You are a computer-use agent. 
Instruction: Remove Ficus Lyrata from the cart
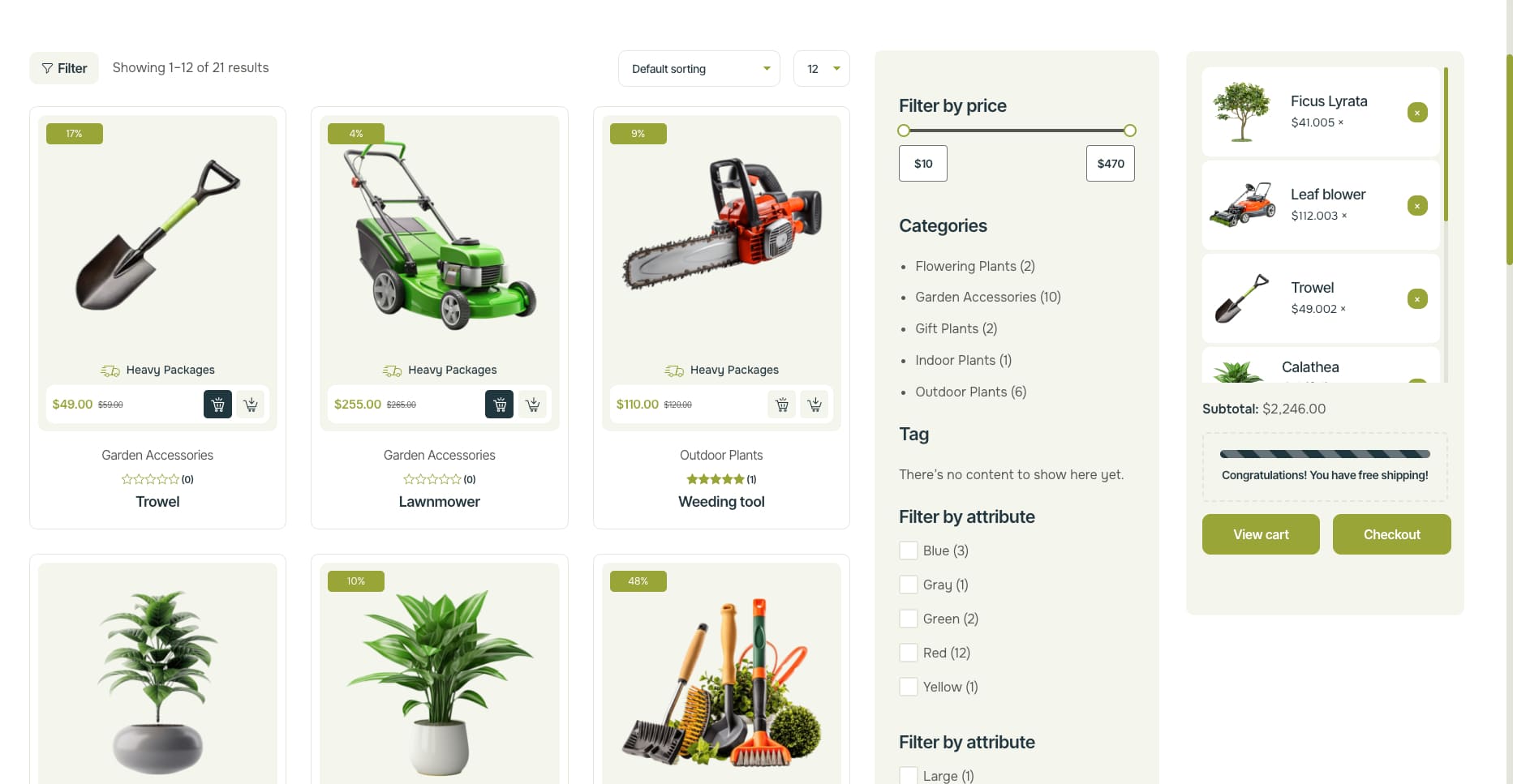point(1417,113)
